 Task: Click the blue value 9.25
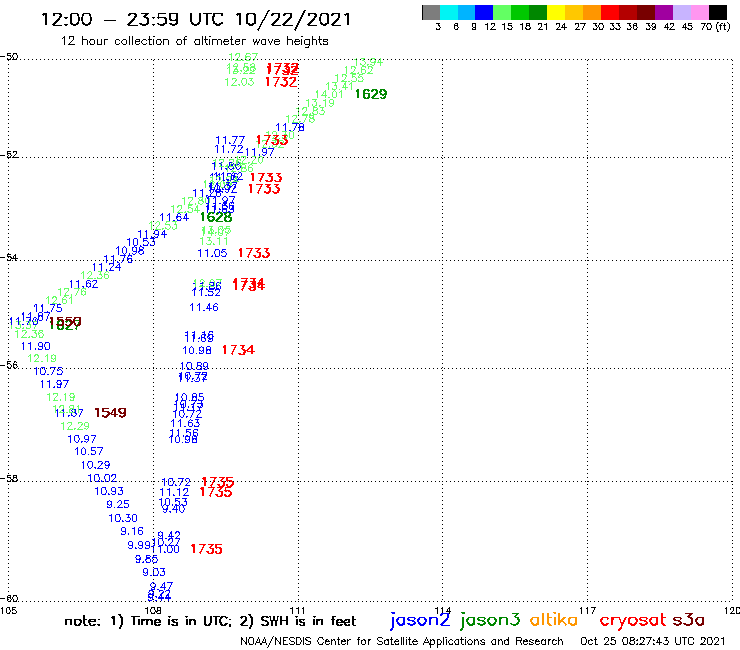(118, 504)
